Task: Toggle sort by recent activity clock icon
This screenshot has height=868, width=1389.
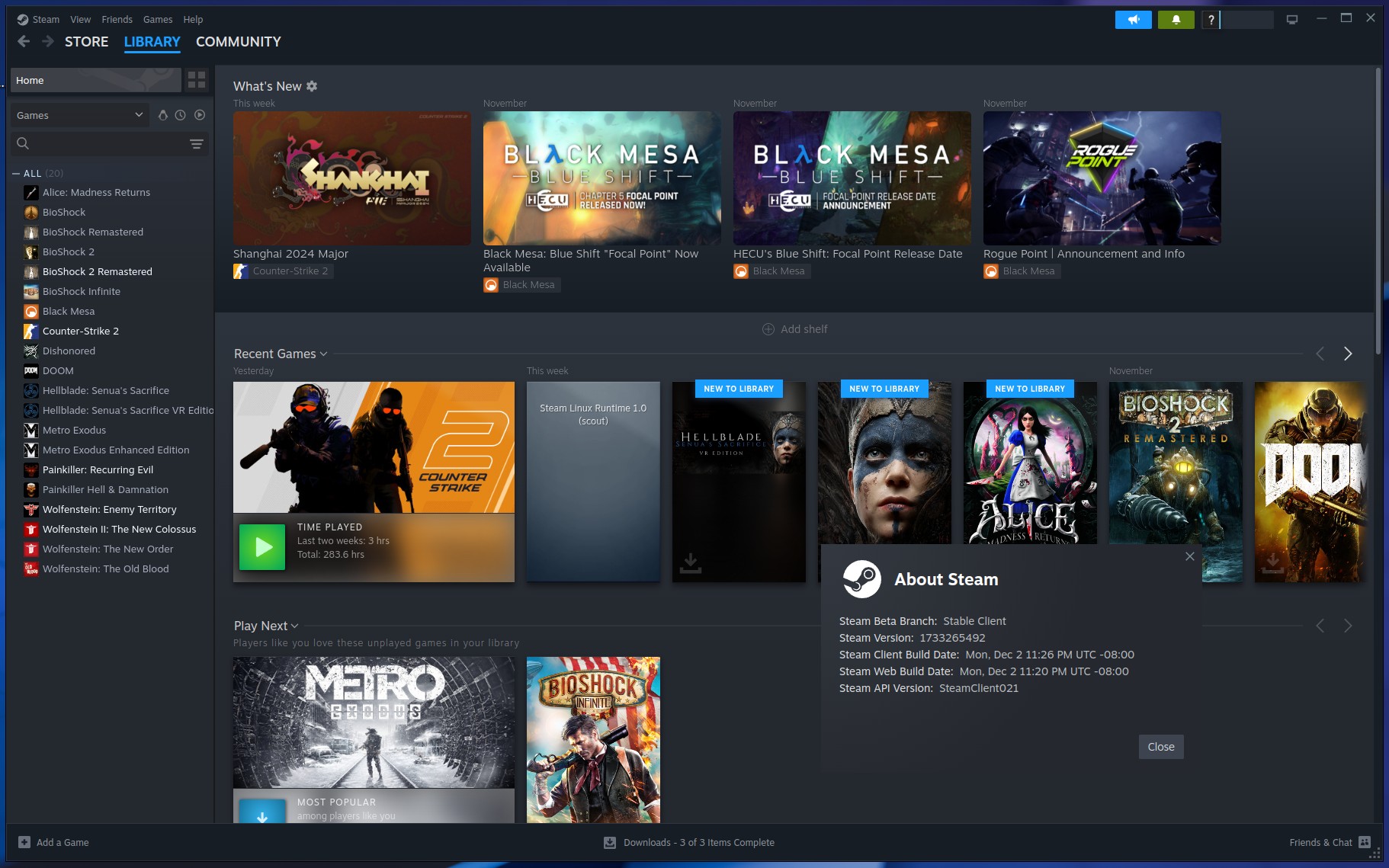Action: click(x=180, y=115)
